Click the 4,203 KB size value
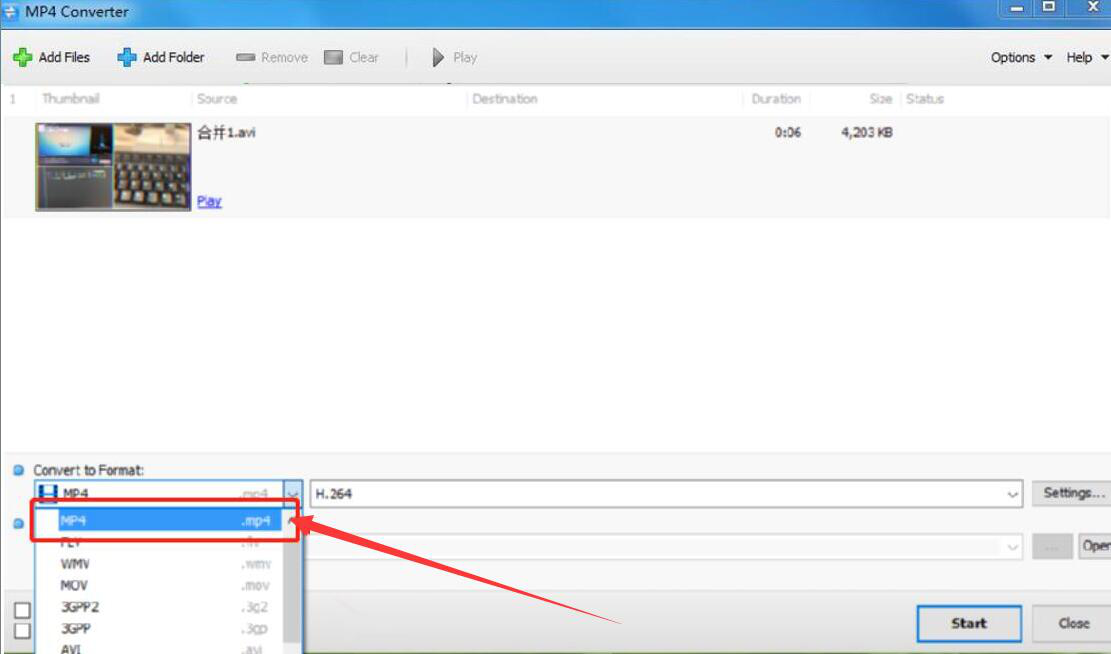1111x654 pixels. (867, 133)
